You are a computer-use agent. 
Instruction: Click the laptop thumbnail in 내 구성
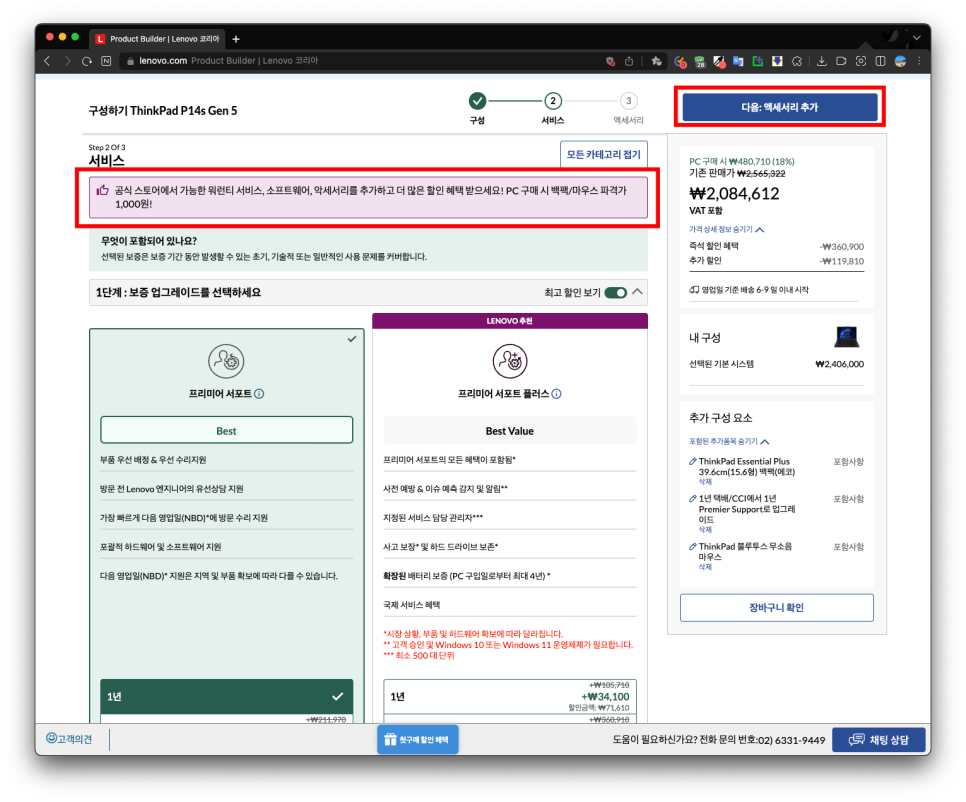click(847, 337)
